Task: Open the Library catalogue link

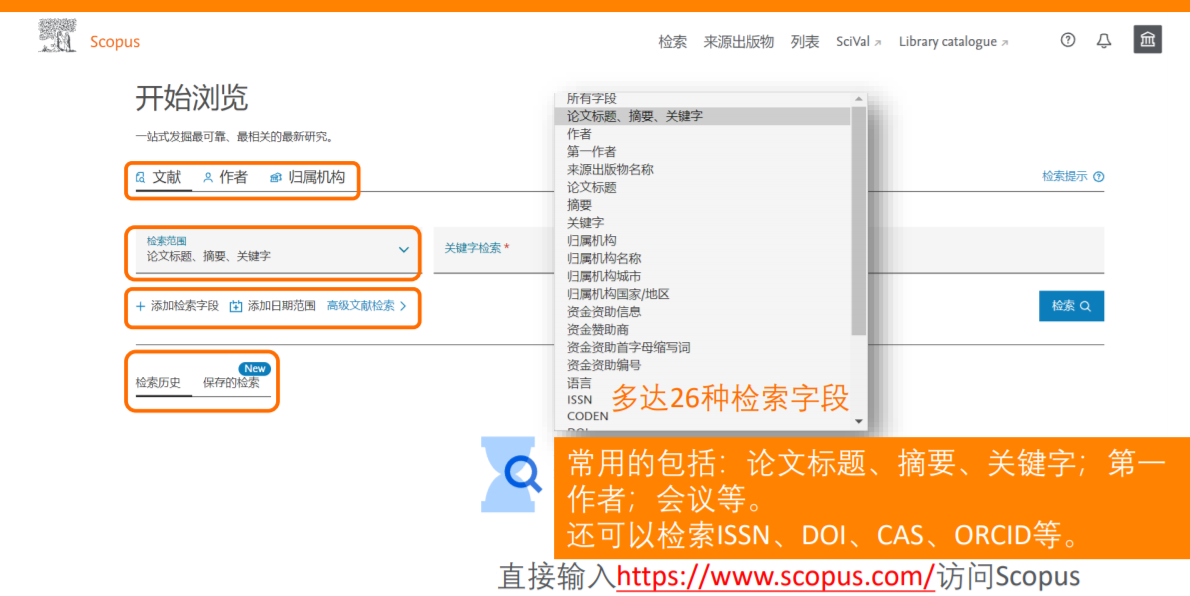Action: tap(953, 43)
